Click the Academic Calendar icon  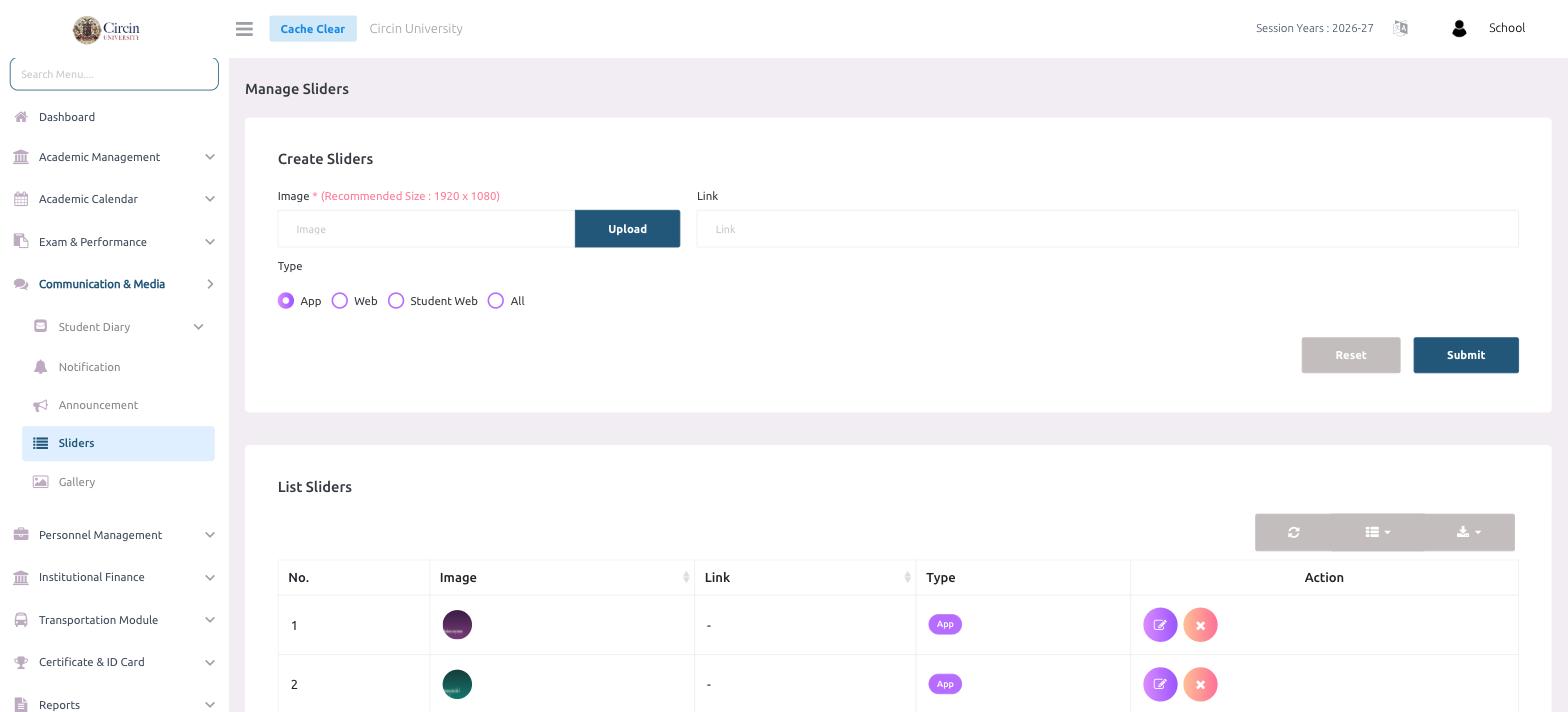point(21,199)
